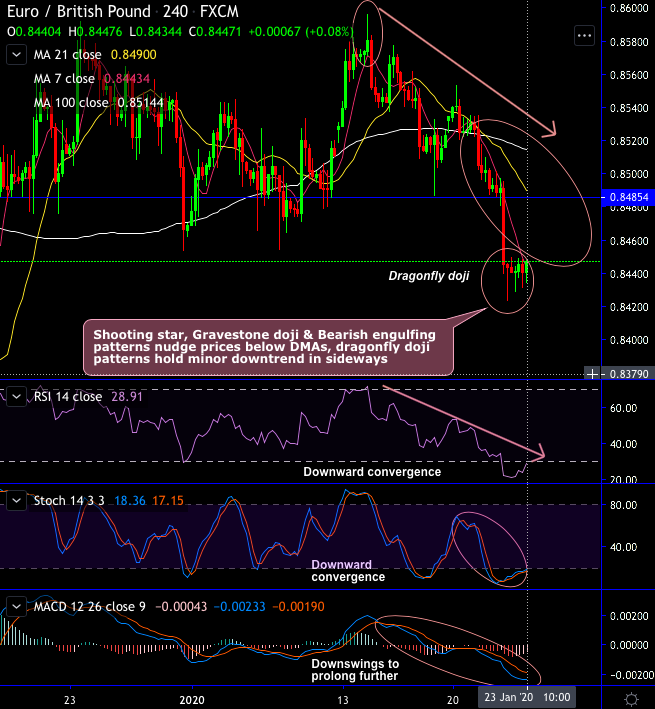Image resolution: width=655 pixels, height=709 pixels.
Task: Click the 23 date on time axis
Action: tap(69, 700)
